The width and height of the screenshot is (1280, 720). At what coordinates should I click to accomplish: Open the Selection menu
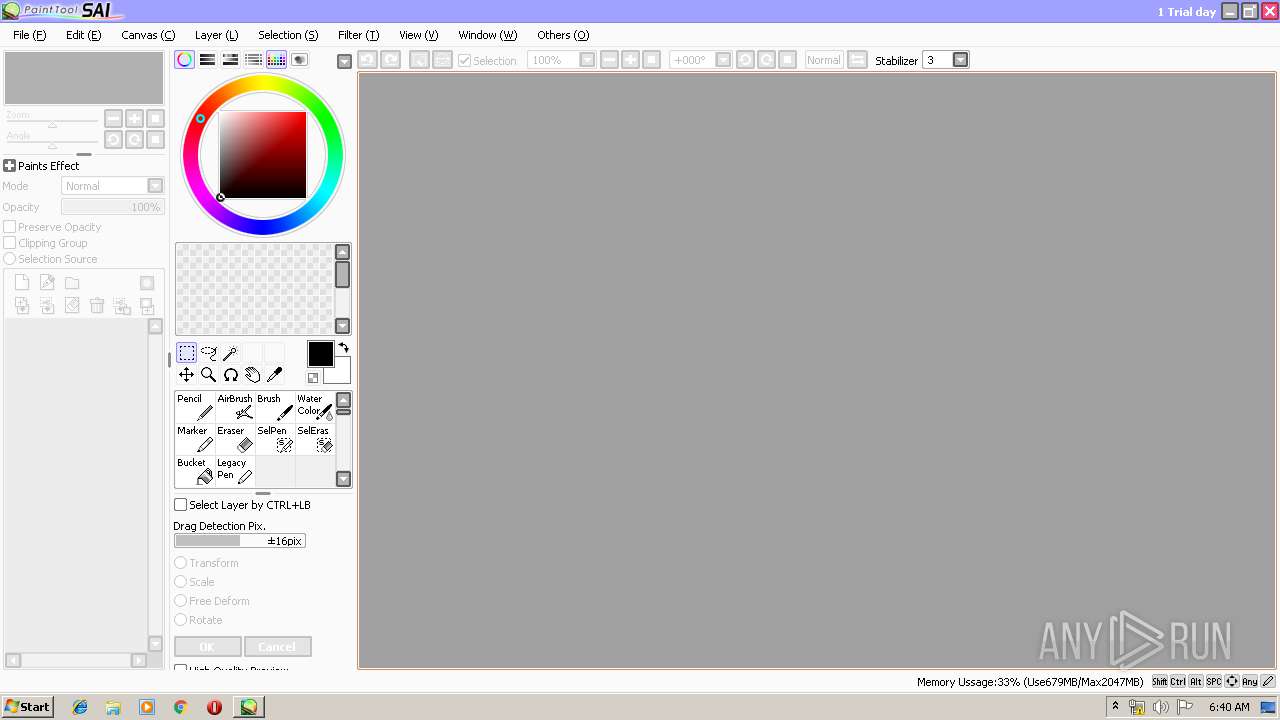tap(288, 35)
